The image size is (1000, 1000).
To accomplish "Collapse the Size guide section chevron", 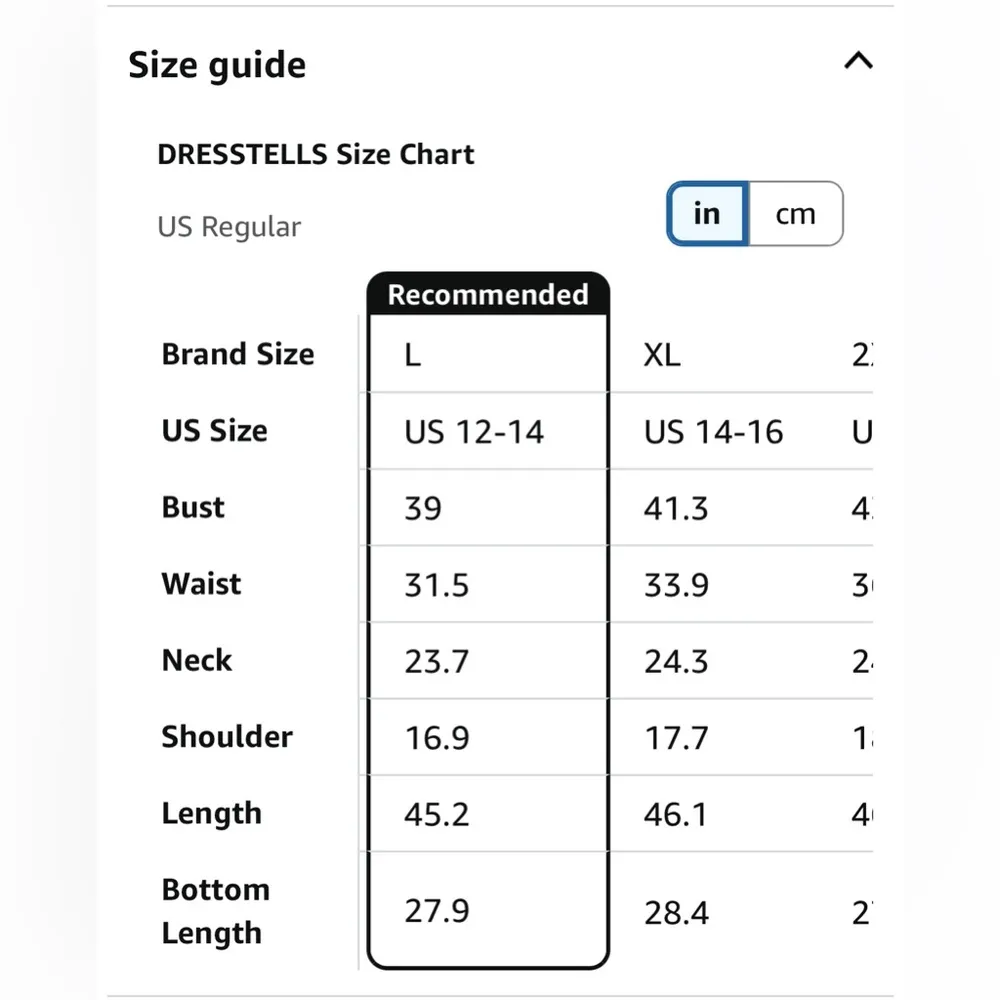I will (x=858, y=62).
